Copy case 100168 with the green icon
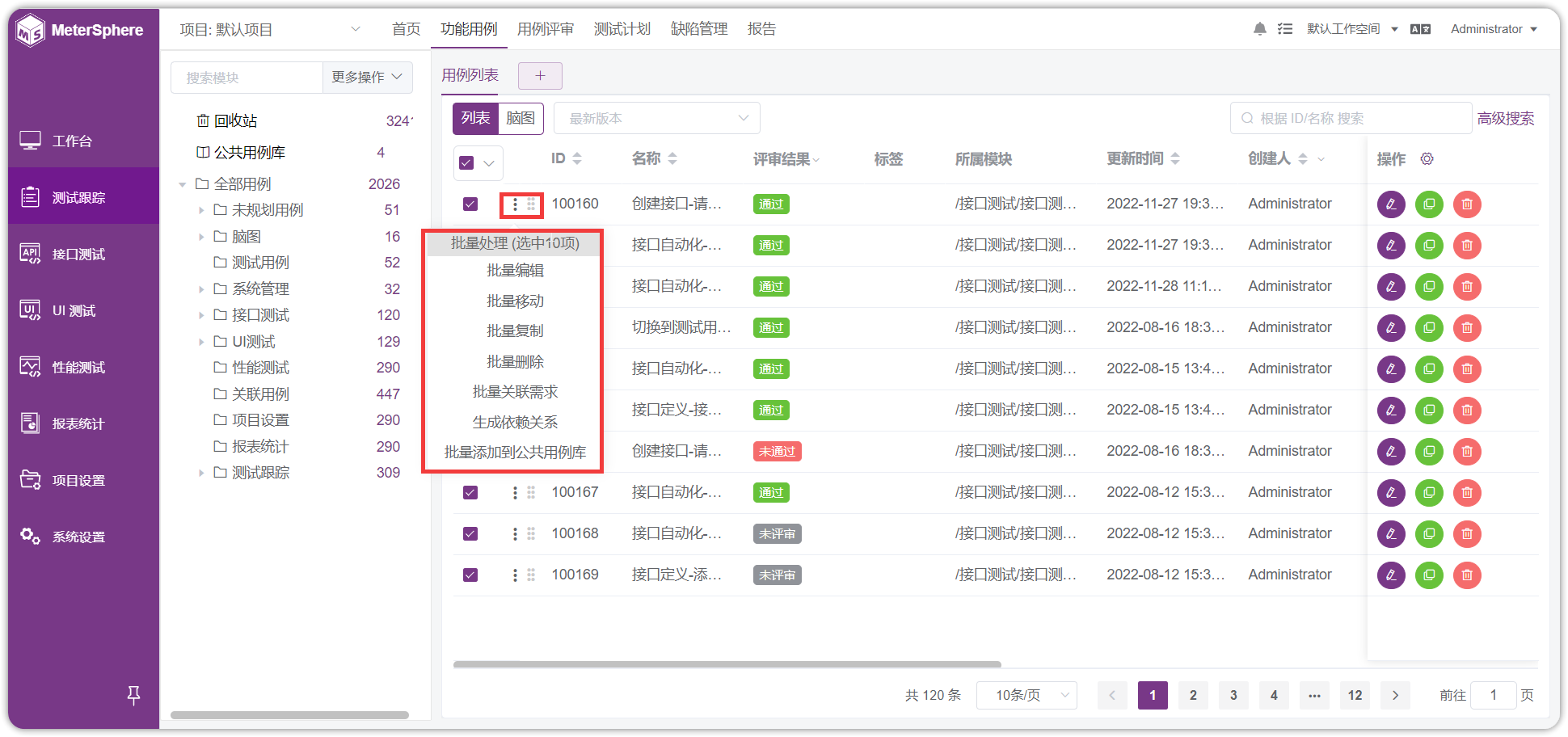This screenshot has height=737, width=1568. click(x=1429, y=534)
